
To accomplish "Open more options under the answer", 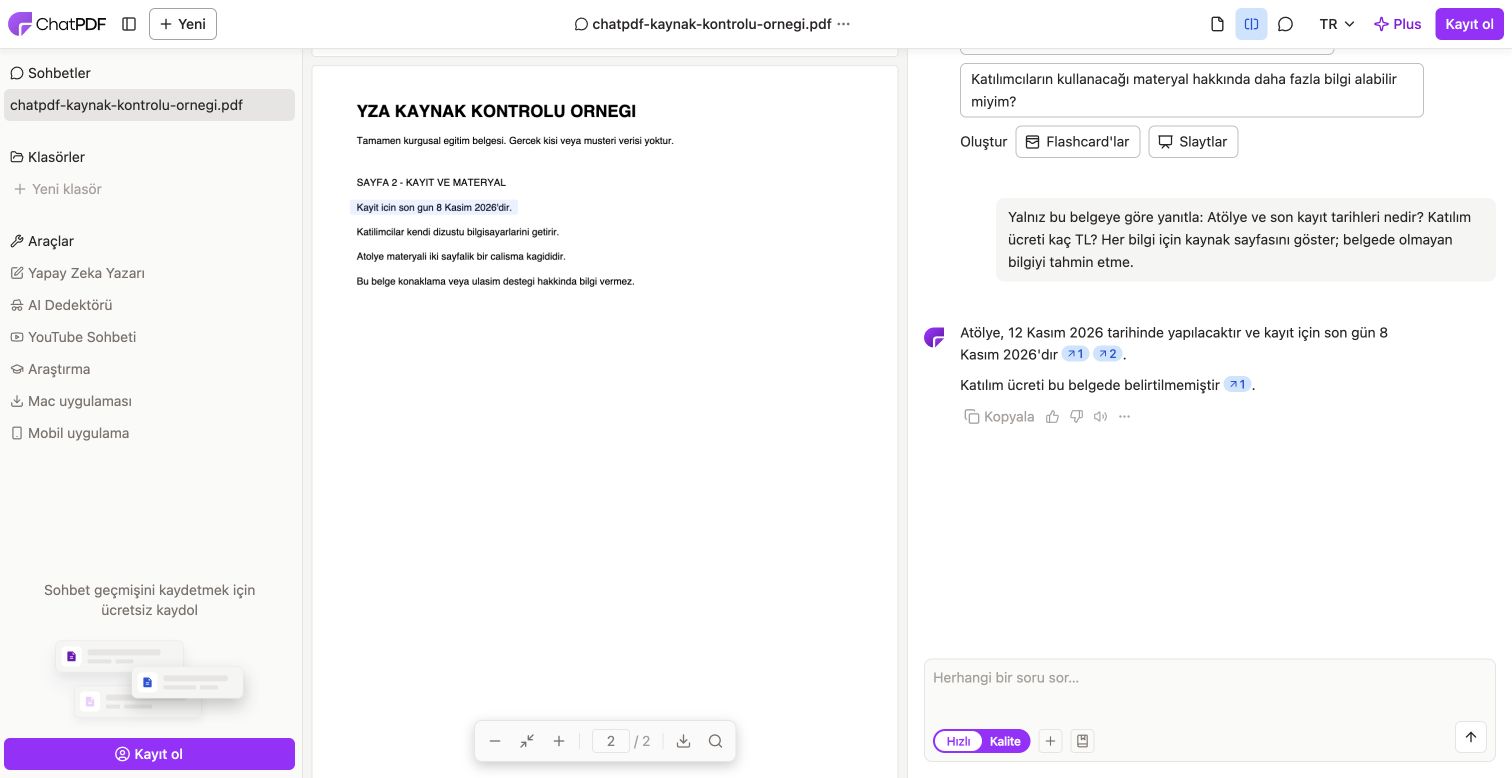I will pyautogui.click(x=1124, y=416).
